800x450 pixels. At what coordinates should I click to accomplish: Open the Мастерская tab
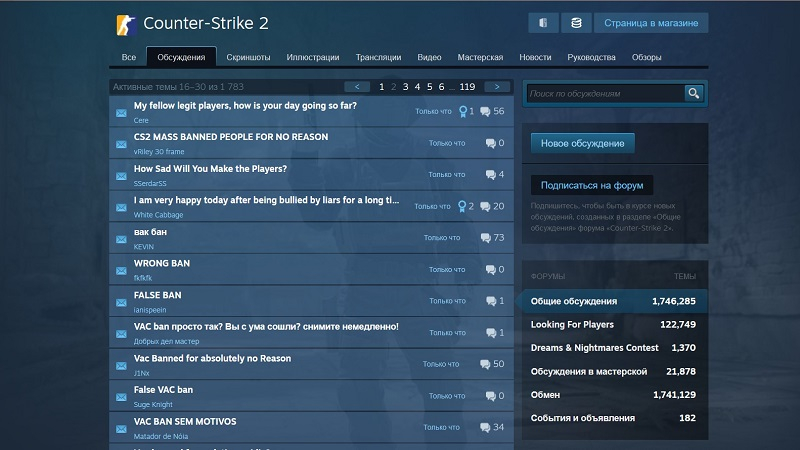click(x=480, y=58)
